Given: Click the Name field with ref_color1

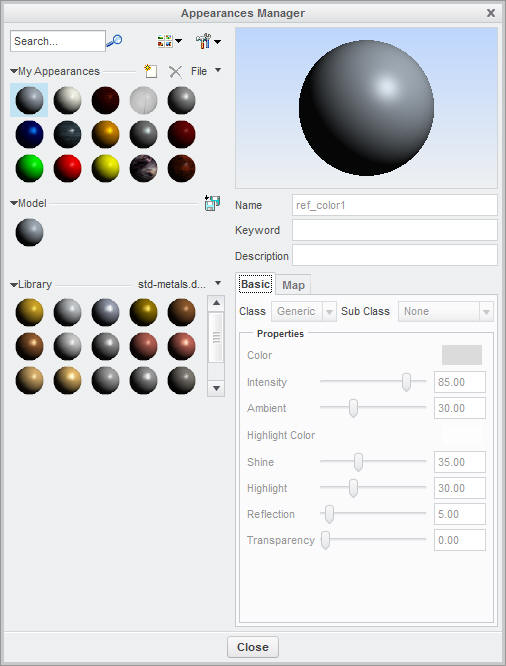Looking at the screenshot, I should tap(395, 205).
